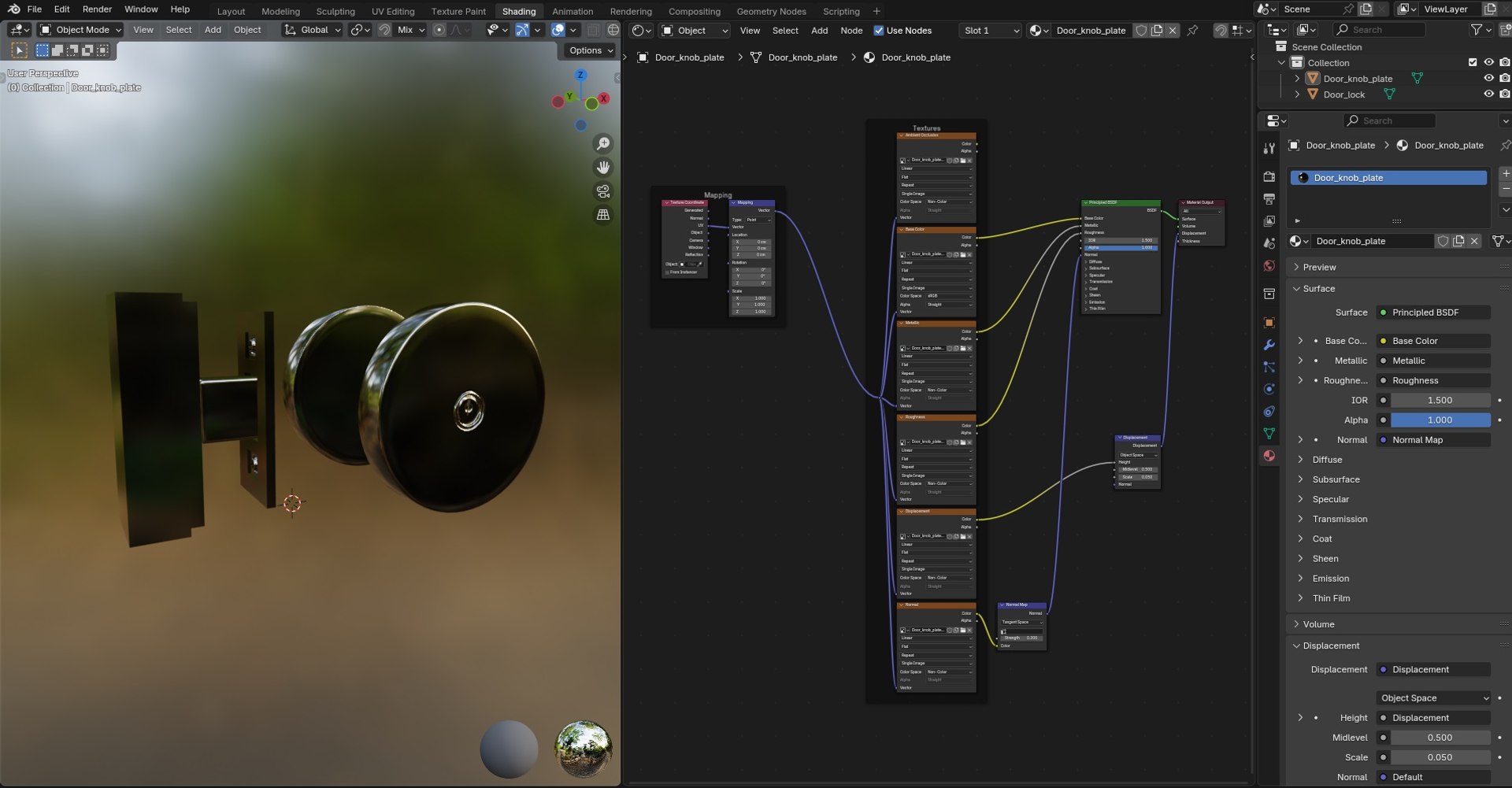Uncheck the Use Nodes checkbox
Screen dimensions: 1512x788
point(879,31)
